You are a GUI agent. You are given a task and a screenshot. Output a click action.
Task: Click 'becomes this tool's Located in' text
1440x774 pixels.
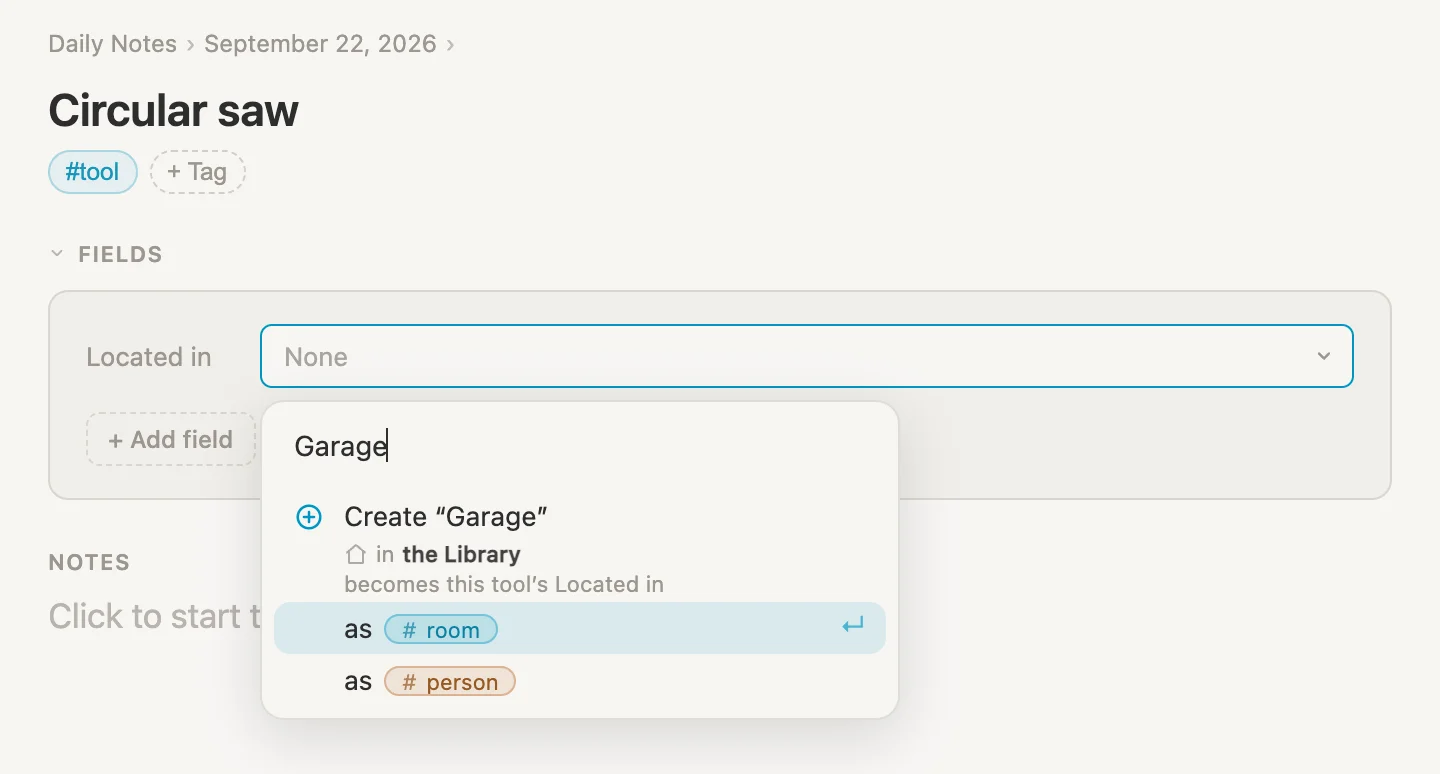point(504,584)
